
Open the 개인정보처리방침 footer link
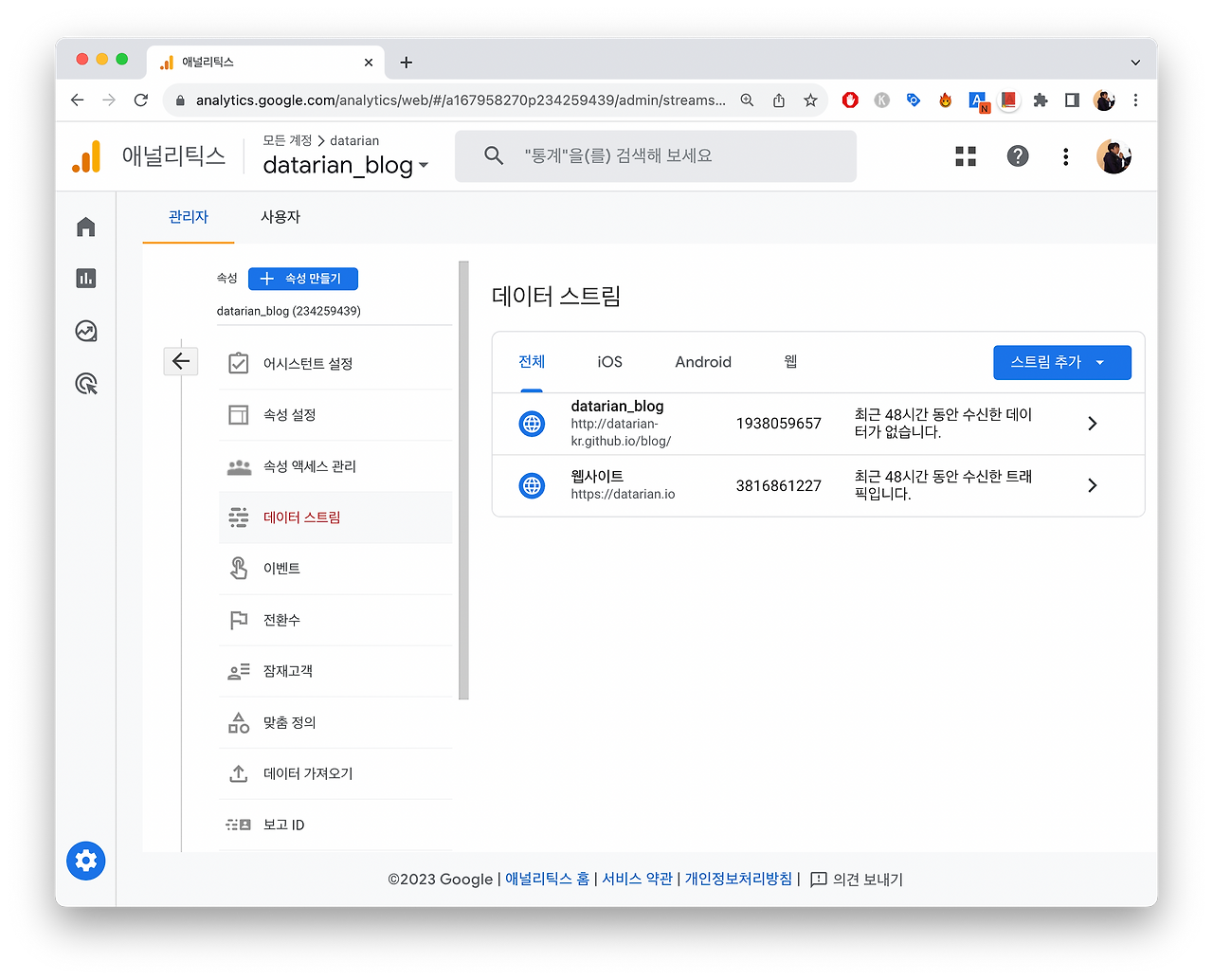coord(738,880)
